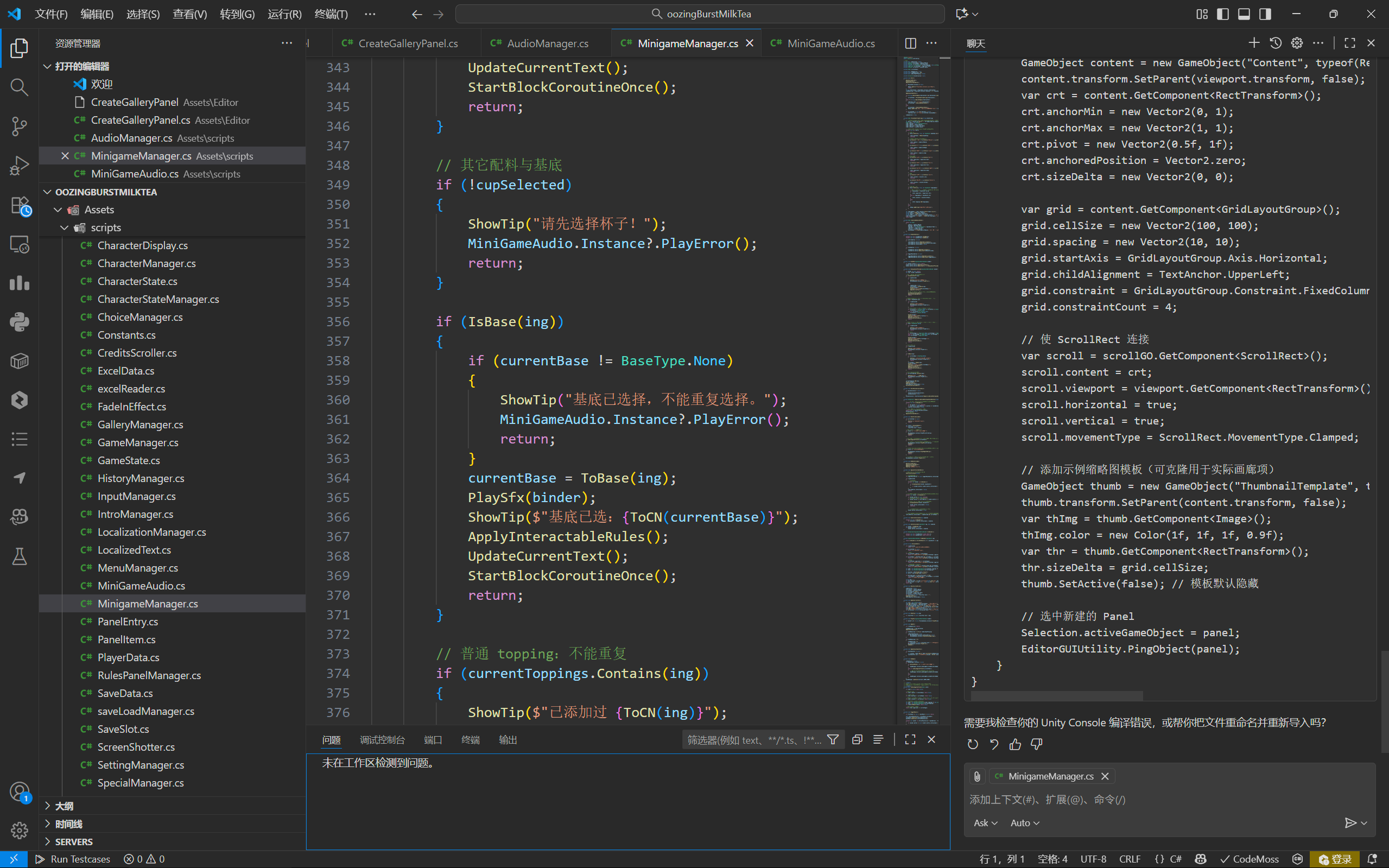Click thumbs up on chat response

1016,745
